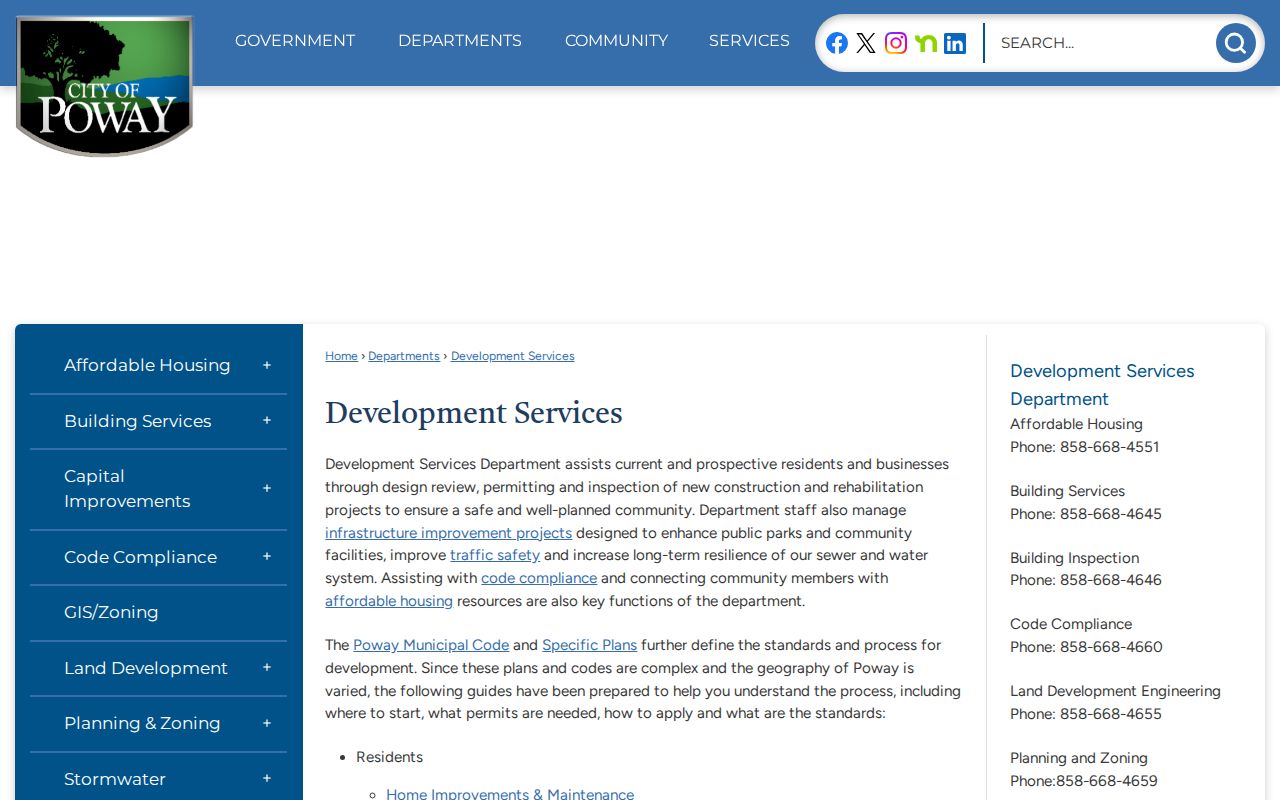This screenshot has width=1280, height=800.
Task: Open the Development Services breadcrumb link
Action: point(513,356)
